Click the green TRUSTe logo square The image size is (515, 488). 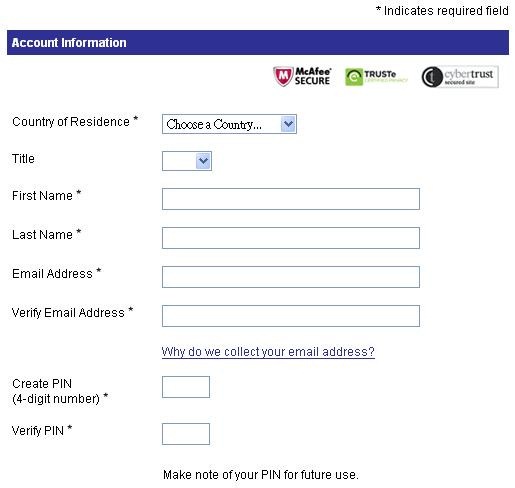[x=354, y=77]
